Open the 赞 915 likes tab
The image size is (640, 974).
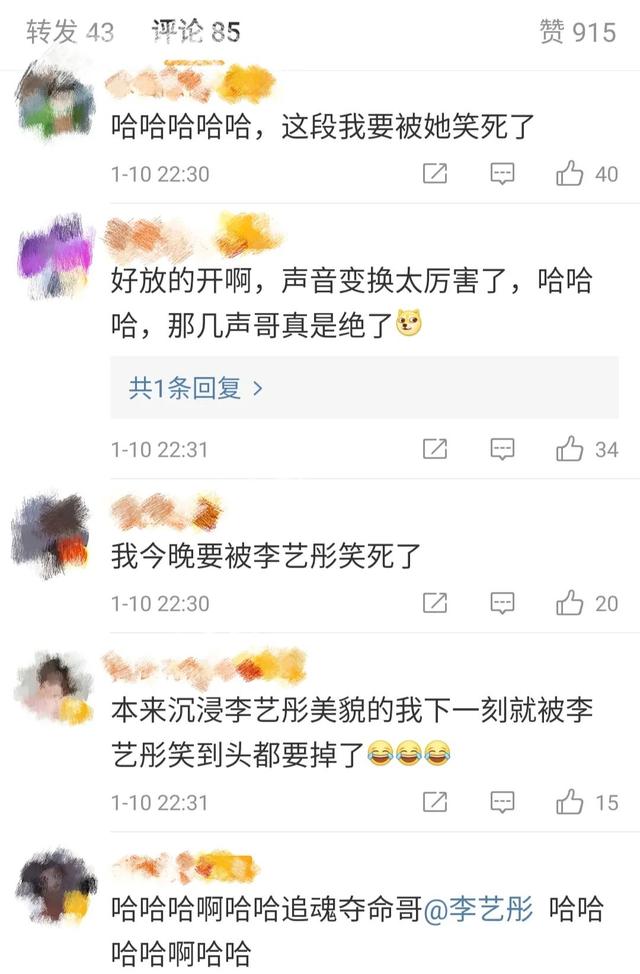[x=577, y=32]
